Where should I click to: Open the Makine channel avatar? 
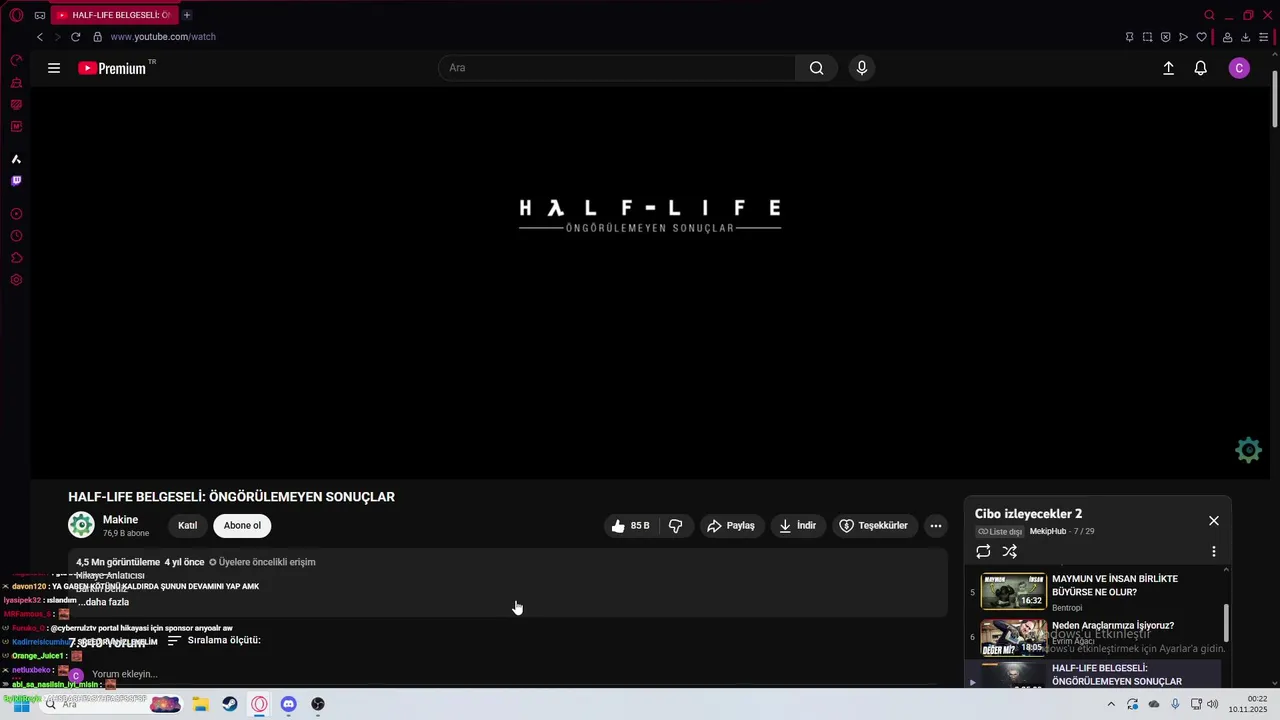(x=81, y=525)
